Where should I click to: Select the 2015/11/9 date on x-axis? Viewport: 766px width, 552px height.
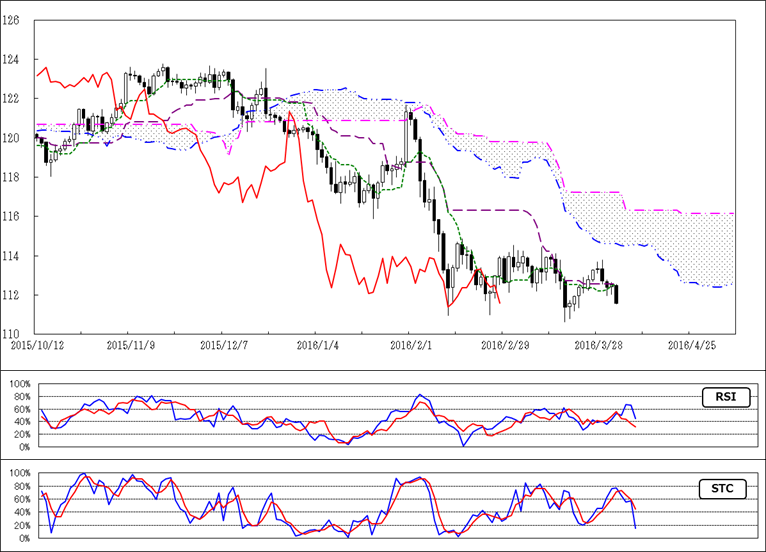click(128, 345)
